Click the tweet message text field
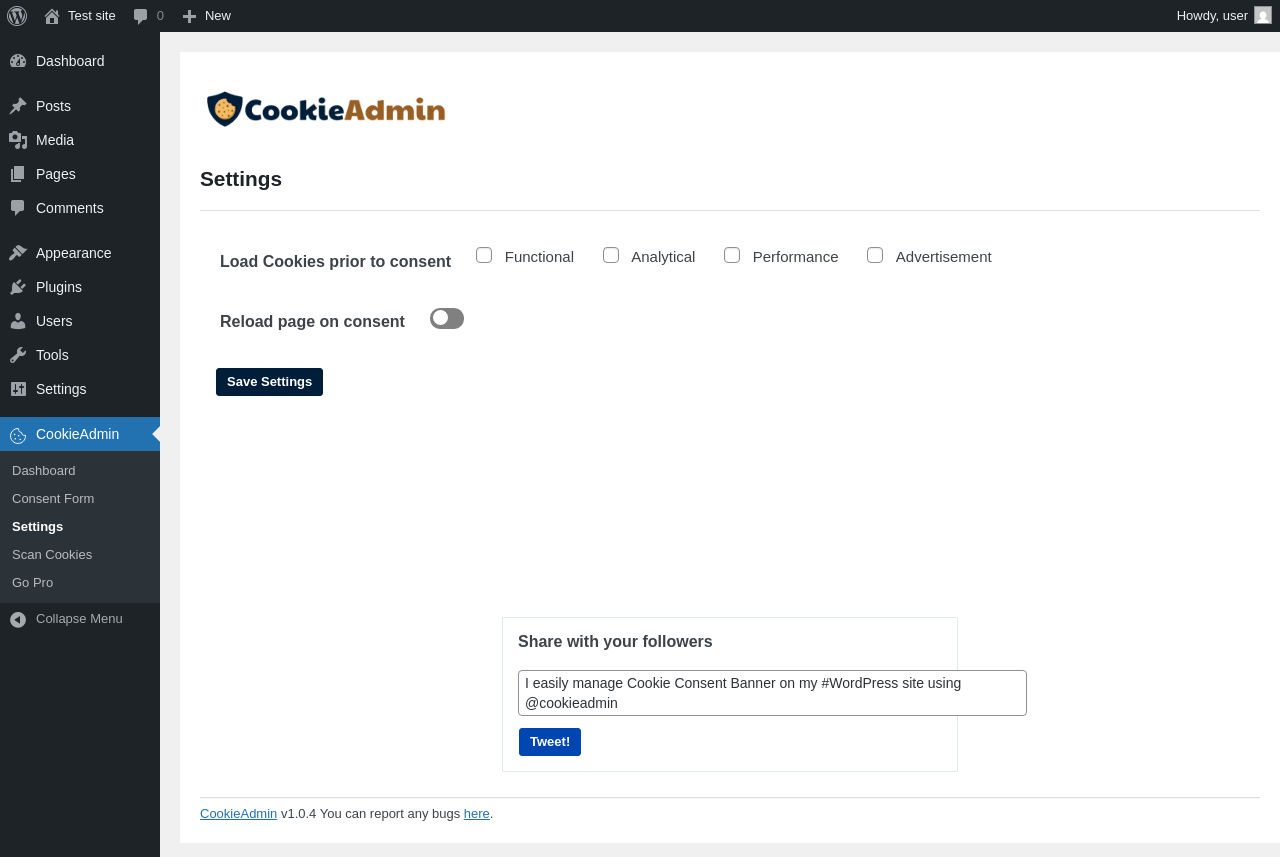Image resolution: width=1280 pixels, height=857 pixels. coord(772,693)
